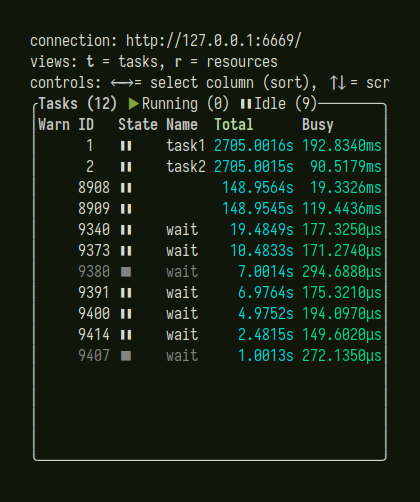The image size is (420, 502).
Task: Click busy time 90.5179ms
Action: (x=346, y=167)
